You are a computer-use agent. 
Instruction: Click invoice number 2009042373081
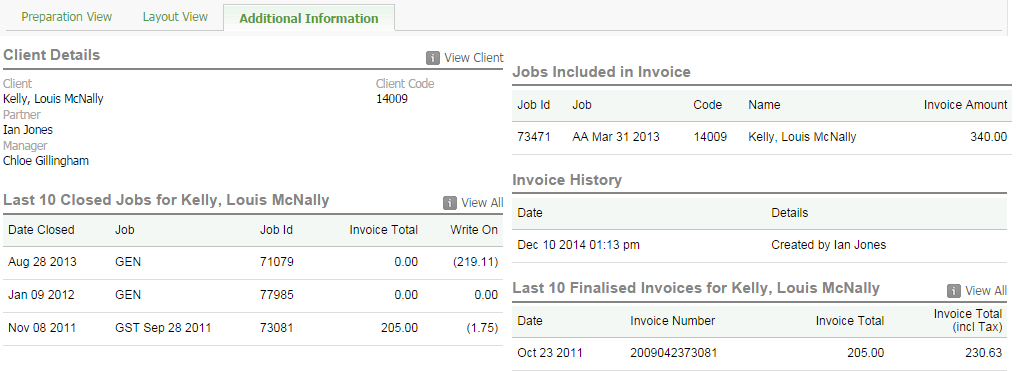pyautogui.click(x=673, y=354)
